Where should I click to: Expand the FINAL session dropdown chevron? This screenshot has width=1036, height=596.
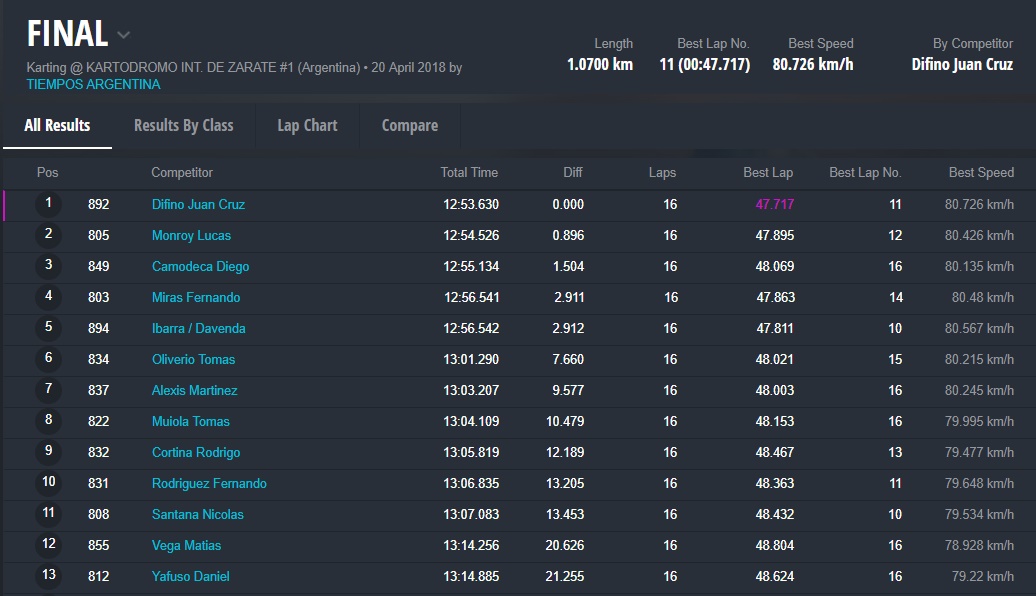123,35
